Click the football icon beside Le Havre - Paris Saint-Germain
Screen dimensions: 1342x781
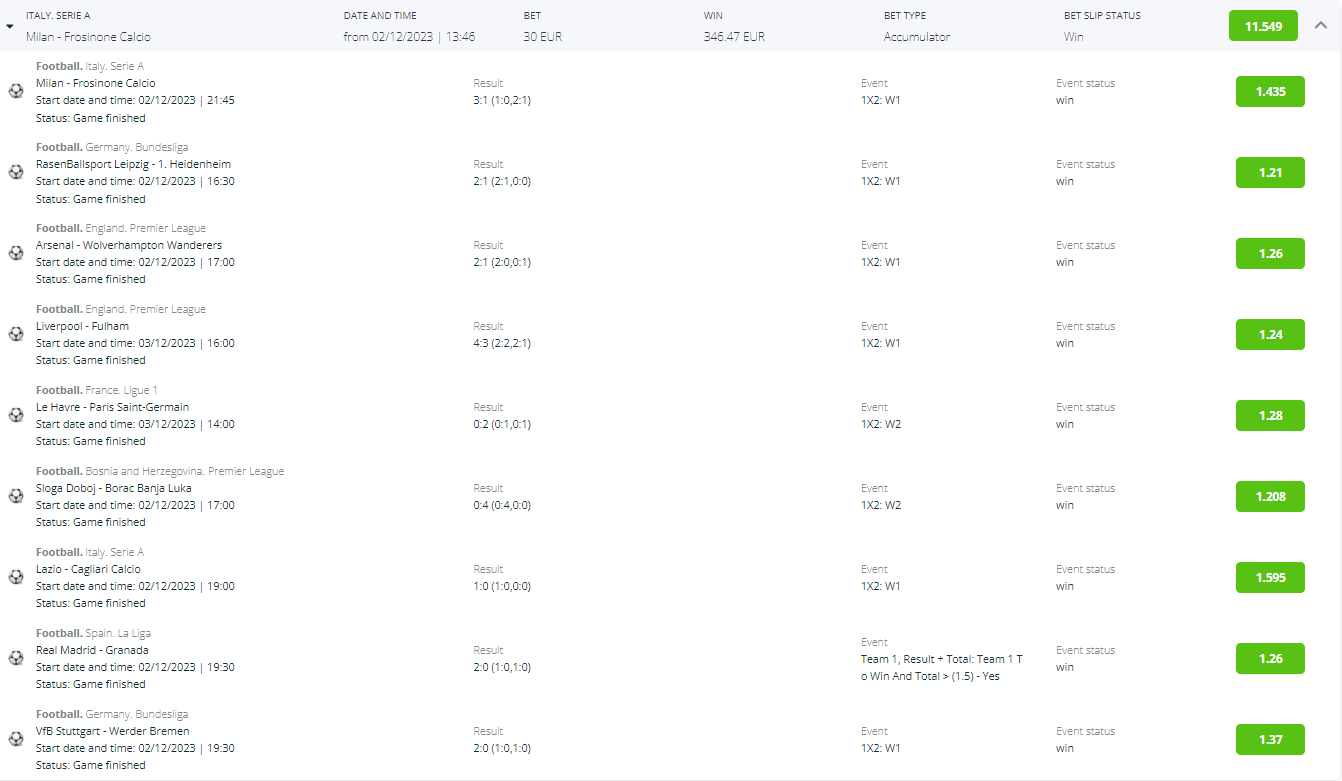pyautogui.click(x=16, y=415)
